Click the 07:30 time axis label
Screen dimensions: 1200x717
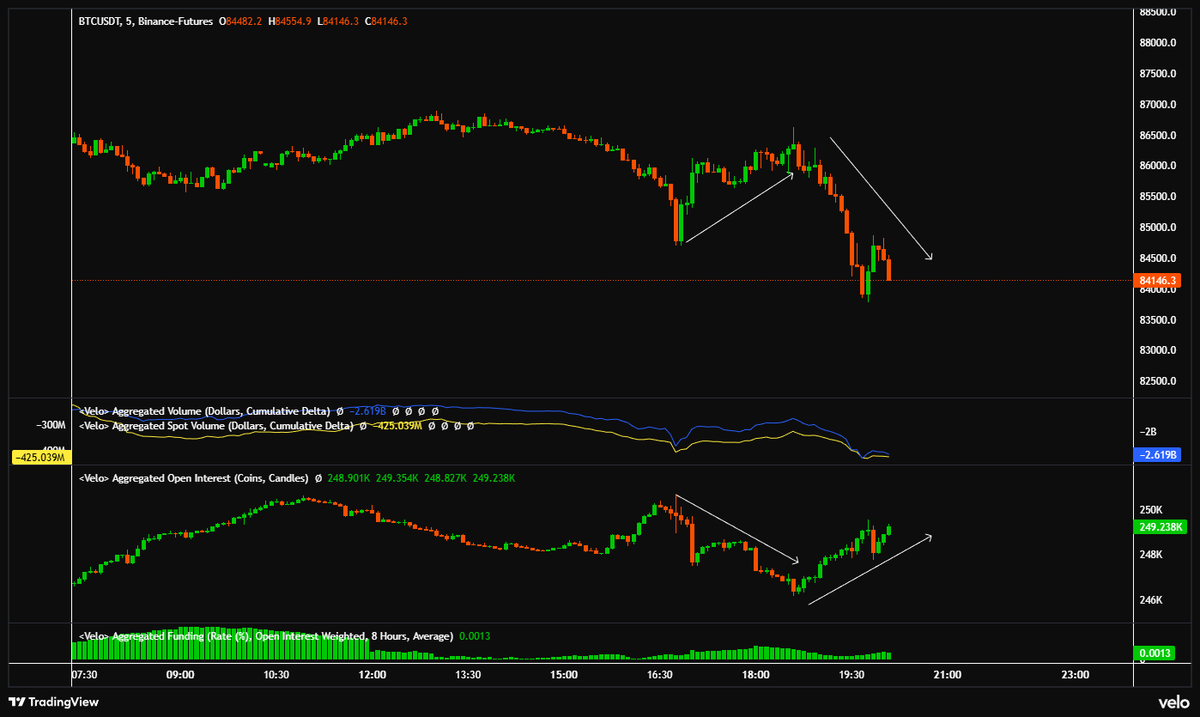(85, 675)
